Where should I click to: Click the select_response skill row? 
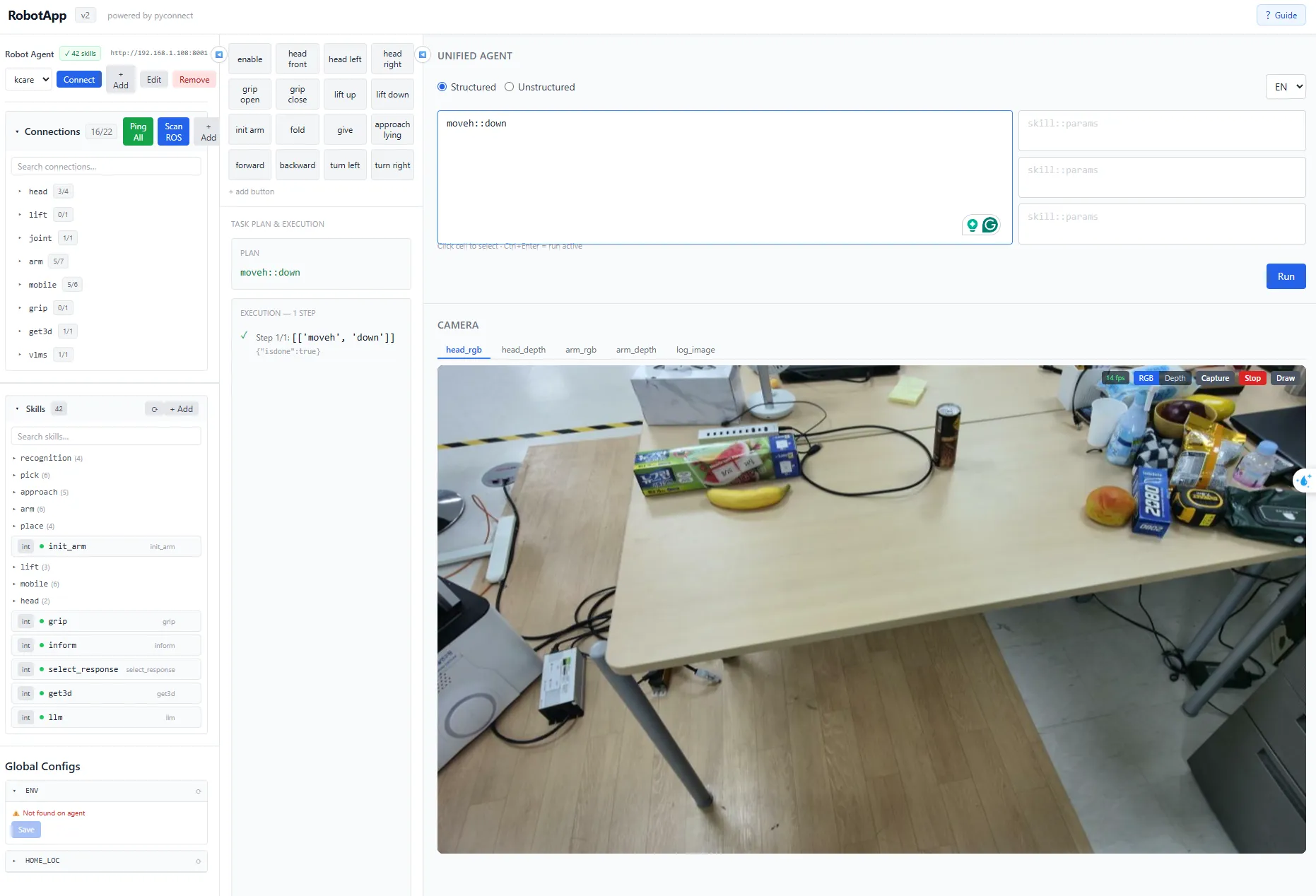point(106,670)
